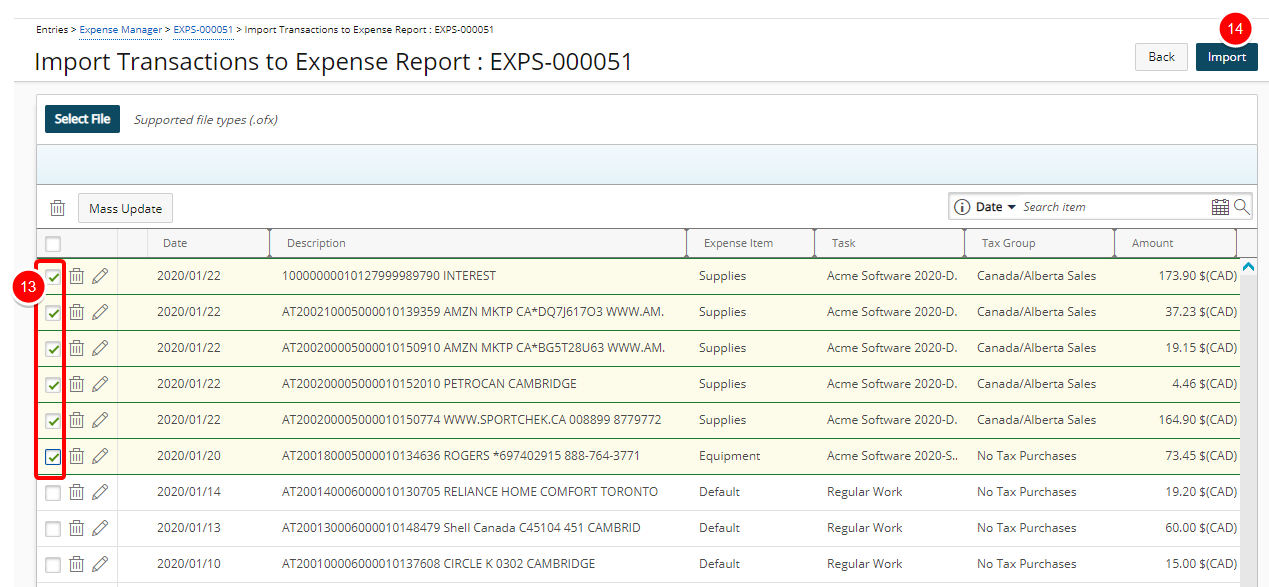Click the Import button
The height and width of the screenshot is (587, 1269).
click(1227, 57)
